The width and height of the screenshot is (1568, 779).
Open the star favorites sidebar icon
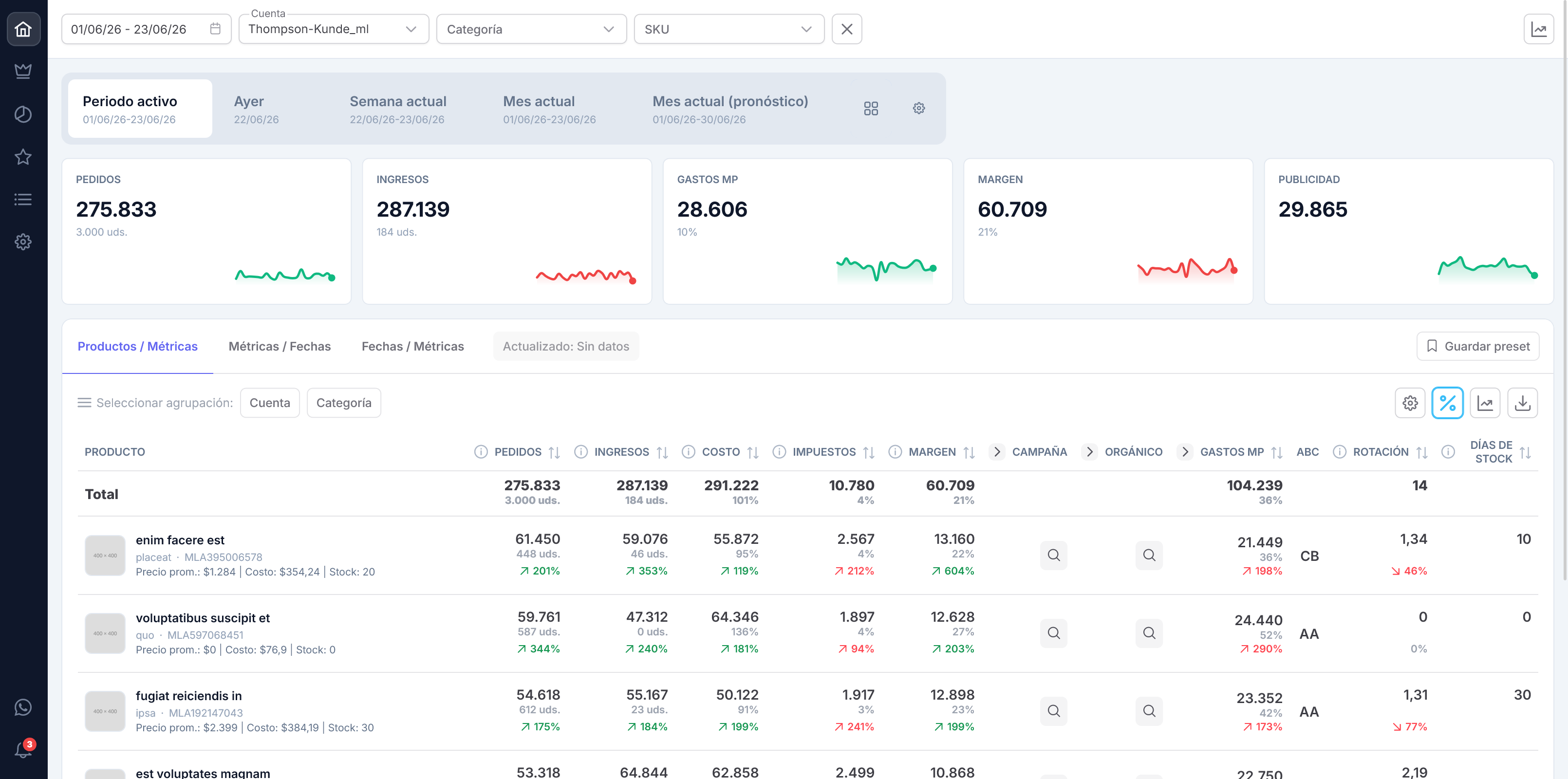23,156
